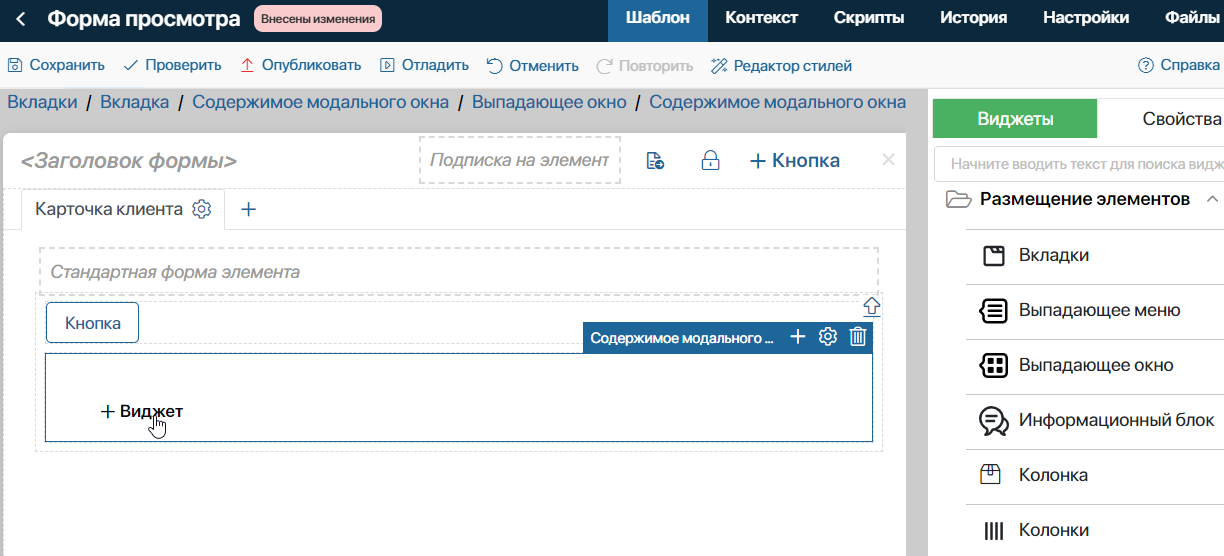Add a new tab with plus icon
1224x556 pixels.
point(249,209)
